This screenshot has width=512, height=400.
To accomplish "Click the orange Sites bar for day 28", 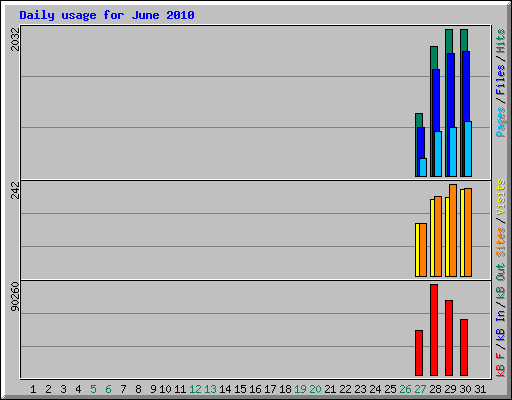I will 438,237.
